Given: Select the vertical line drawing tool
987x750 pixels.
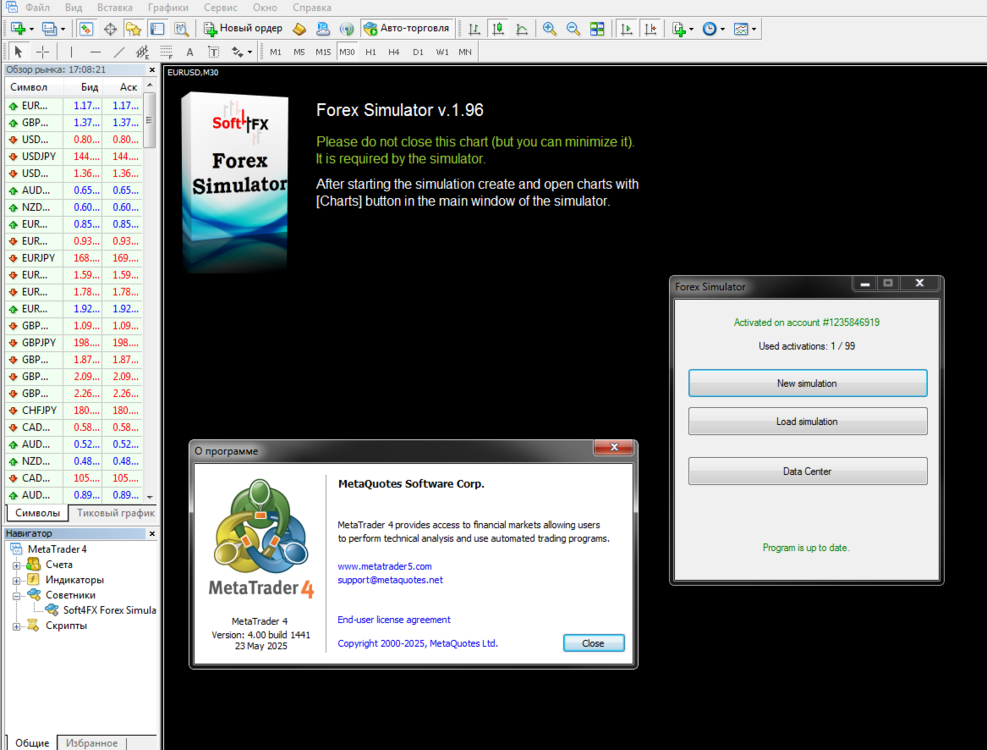Looking at the screenshot, I should tap(71, 52).
